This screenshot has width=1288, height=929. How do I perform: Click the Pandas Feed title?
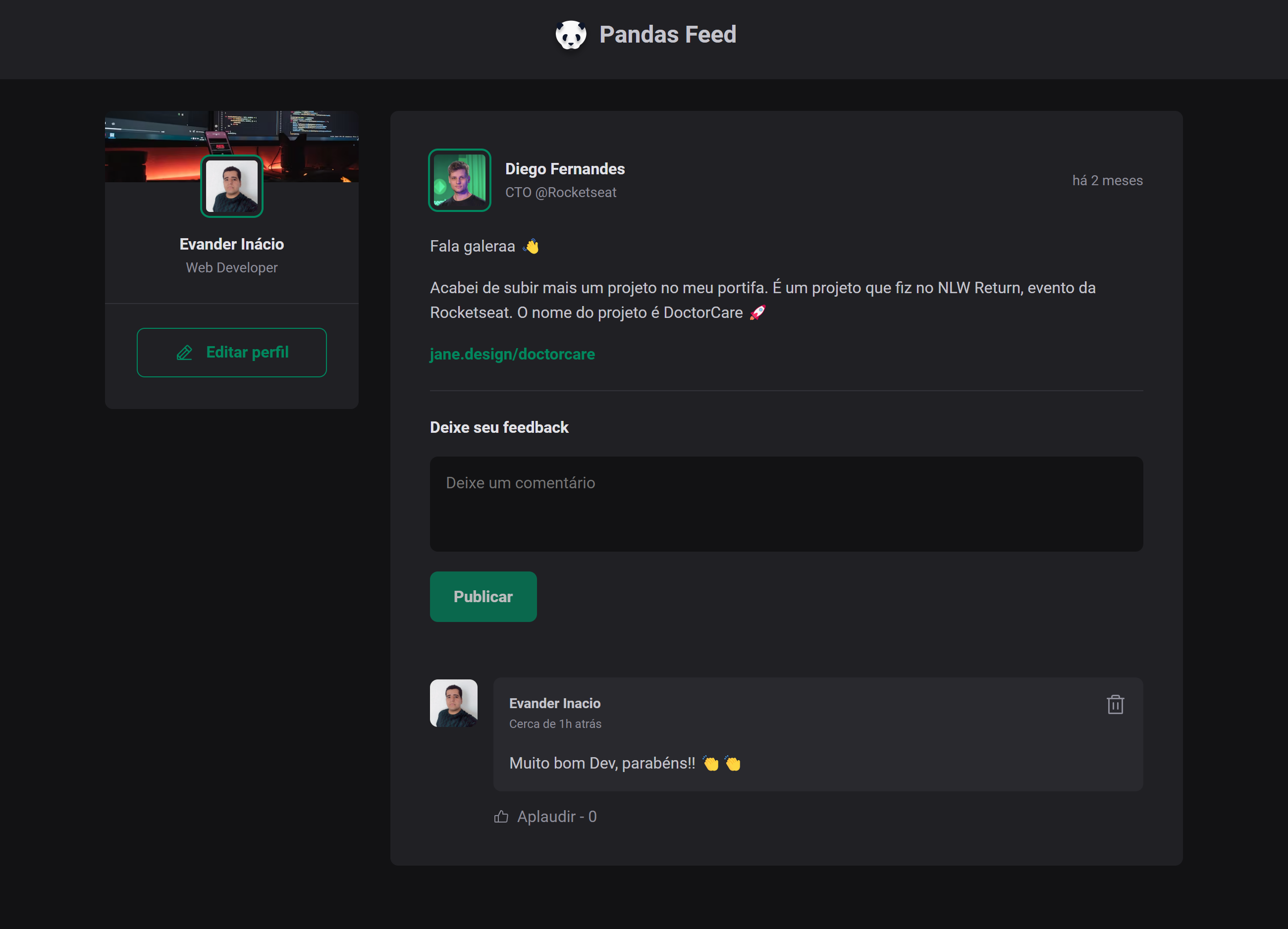pyautogui.click(x=667, y=35)
